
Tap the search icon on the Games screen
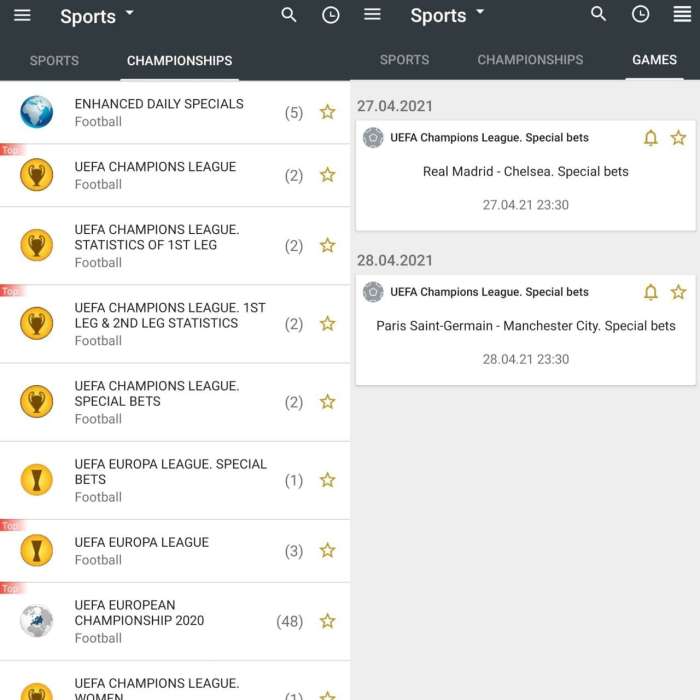click(x=599, y=14)
